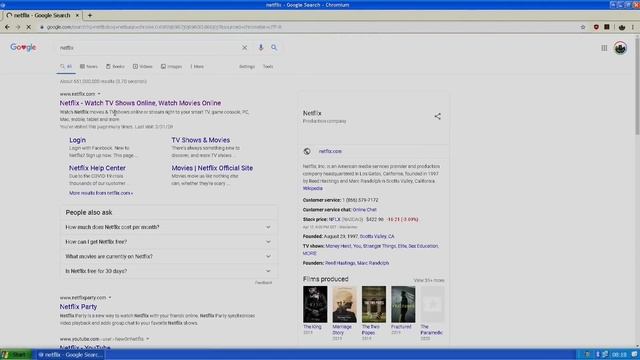Open netflix.com link in knowledge panel
This screenshot has height=360, width=640.
[330, 151]
